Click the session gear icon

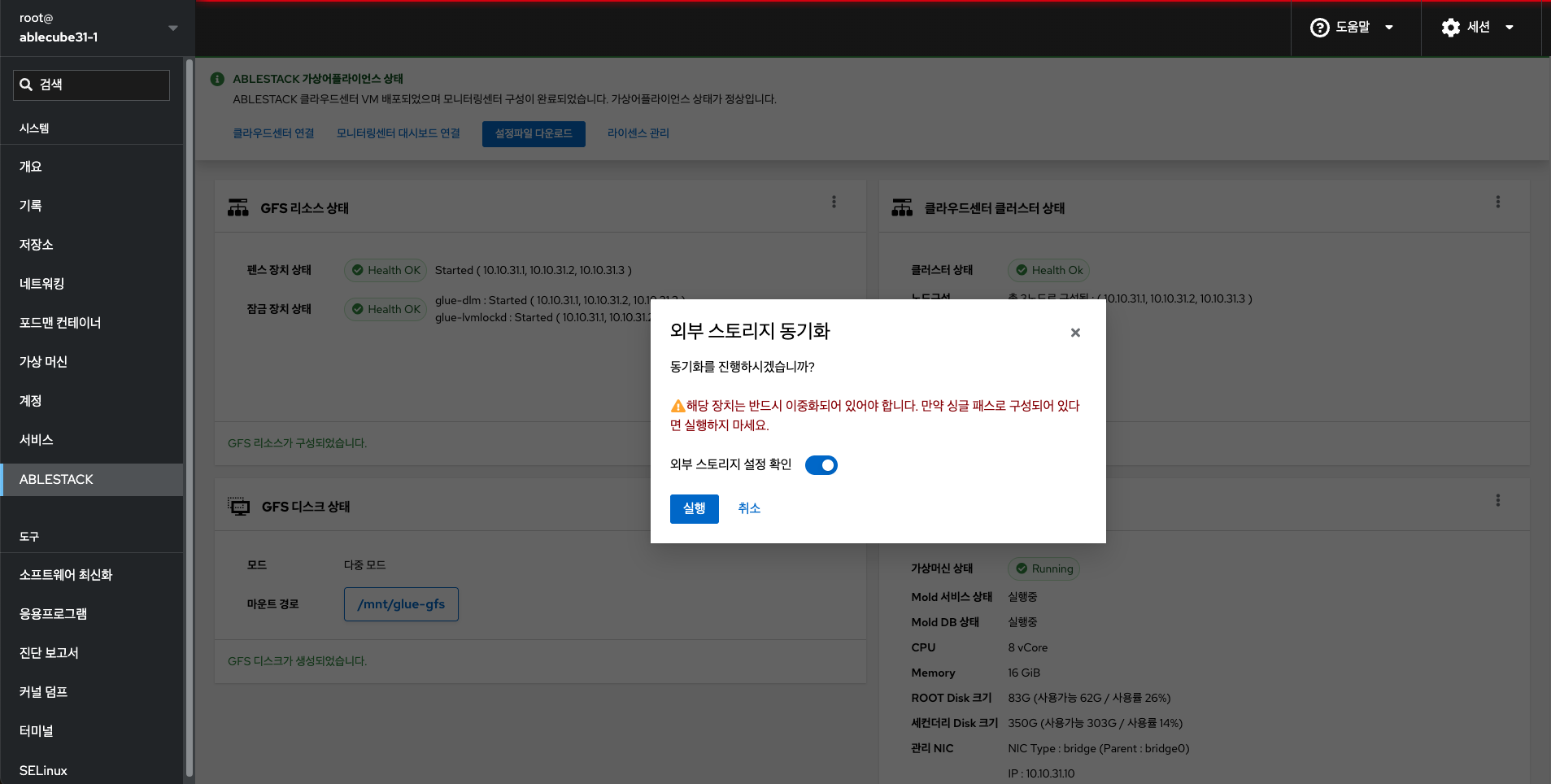click(1450, 28)
